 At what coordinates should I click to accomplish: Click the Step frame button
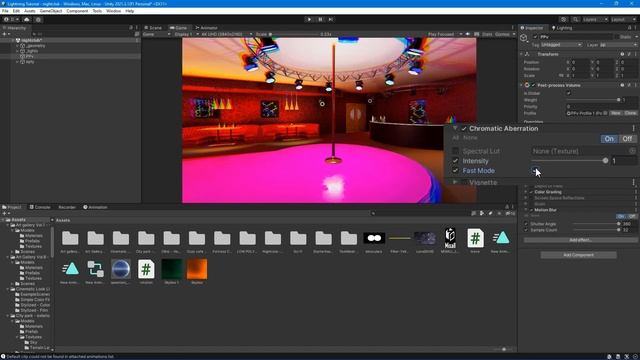pyautogui.click(x=331, y=19)
